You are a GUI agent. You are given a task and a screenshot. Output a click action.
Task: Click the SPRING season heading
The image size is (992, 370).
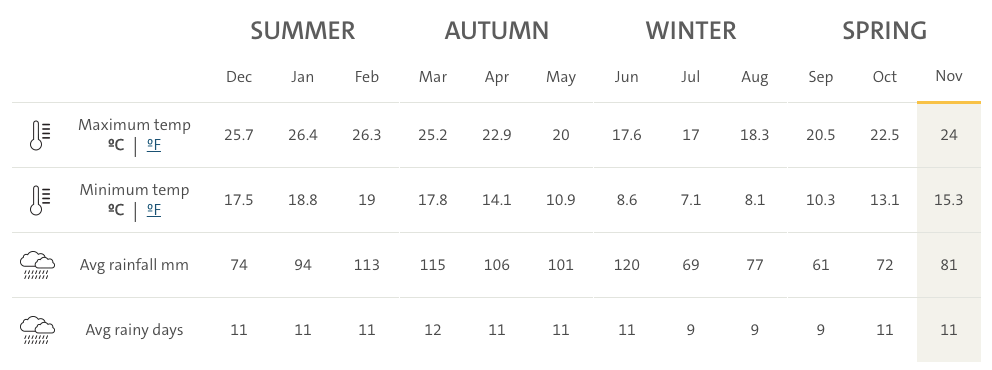884,31
